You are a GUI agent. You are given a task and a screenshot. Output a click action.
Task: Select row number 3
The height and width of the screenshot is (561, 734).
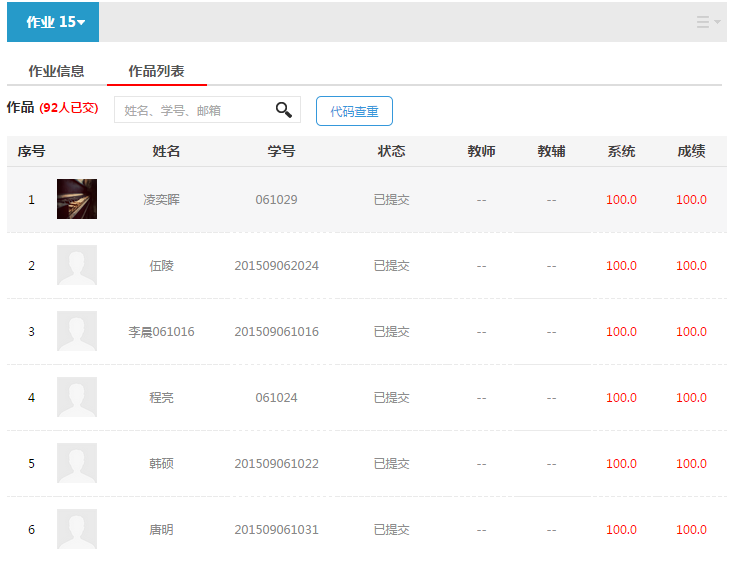point(31,332)
